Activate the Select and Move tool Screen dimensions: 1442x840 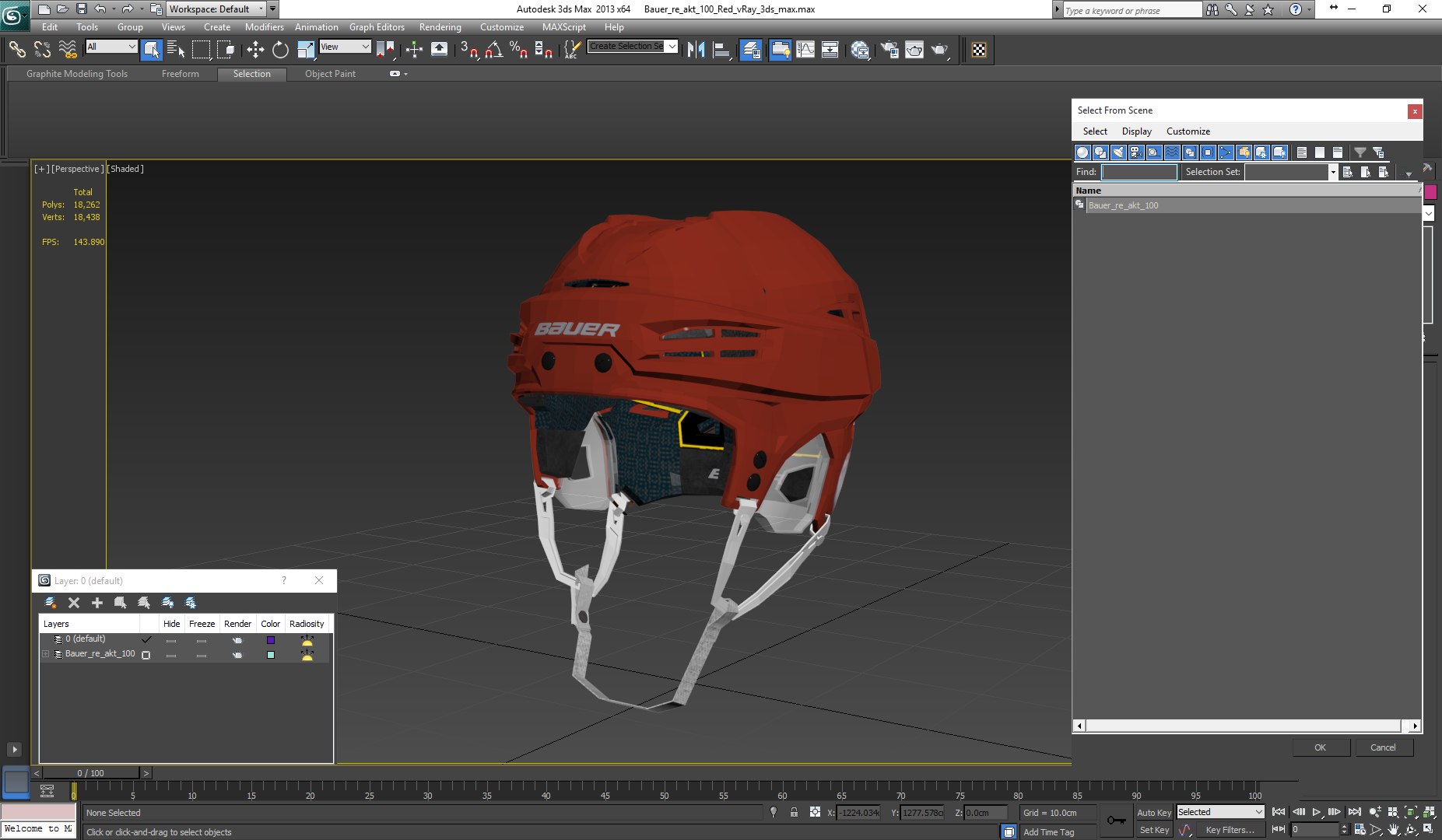point(255,50)
